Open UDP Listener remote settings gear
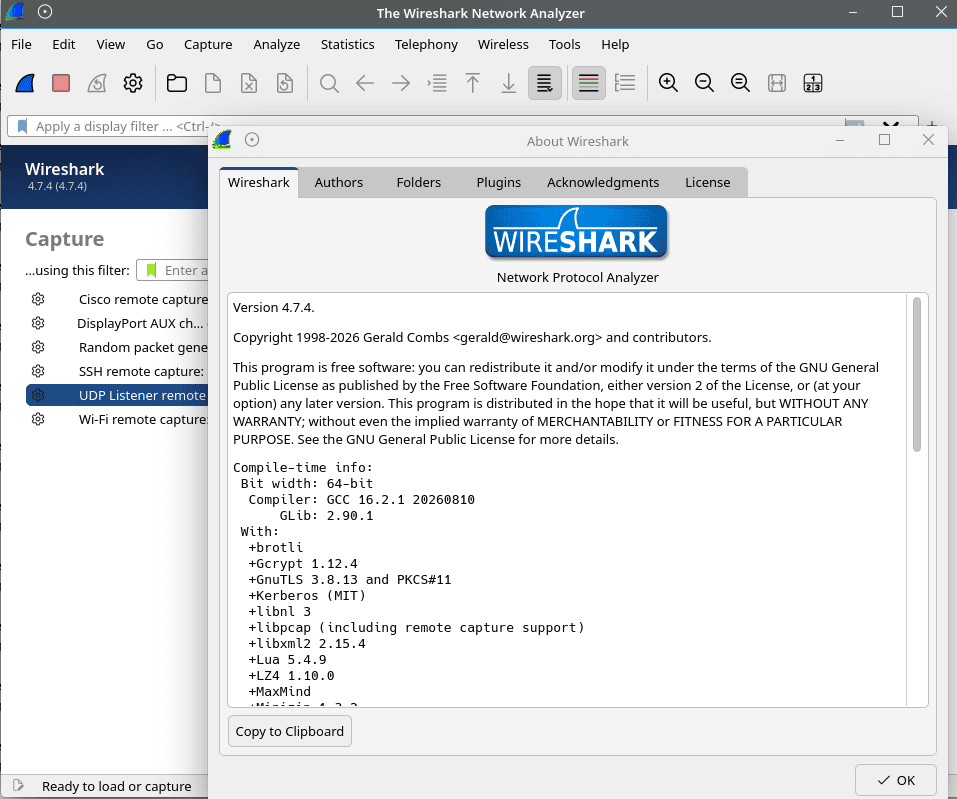The image size is (957, 799). (x=38, y=395)
